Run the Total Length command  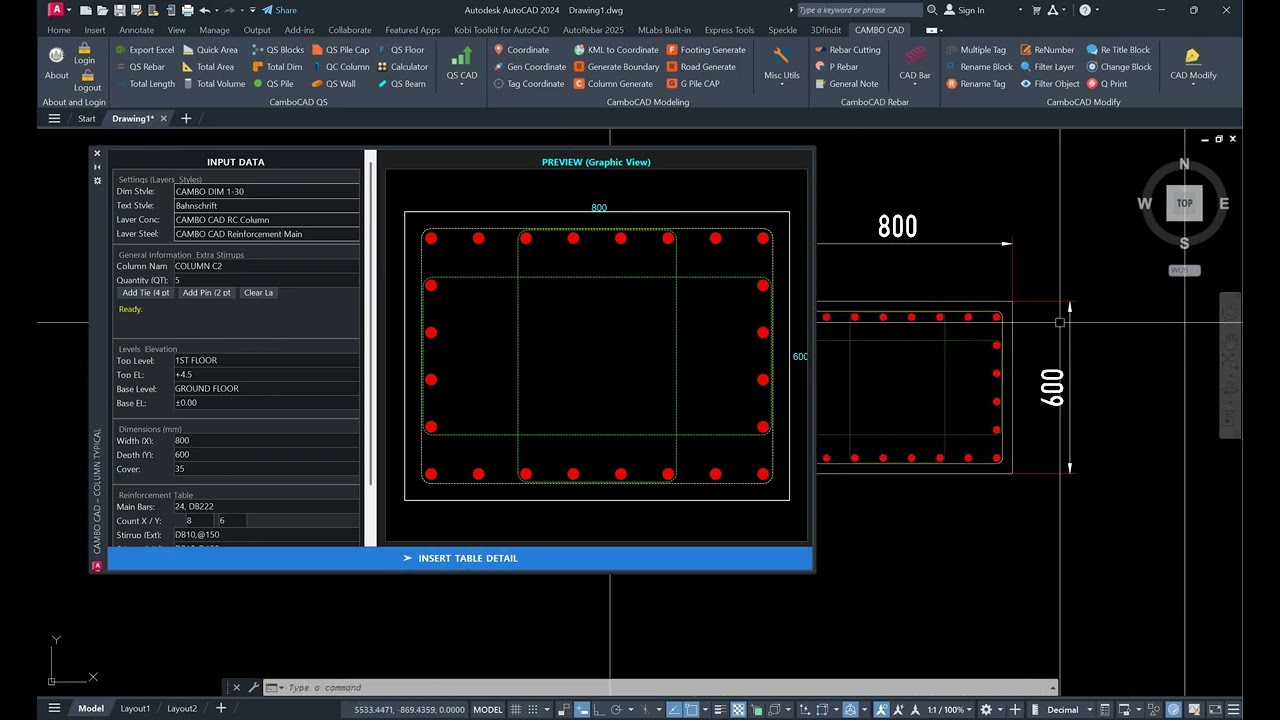(x=144, y=84)
